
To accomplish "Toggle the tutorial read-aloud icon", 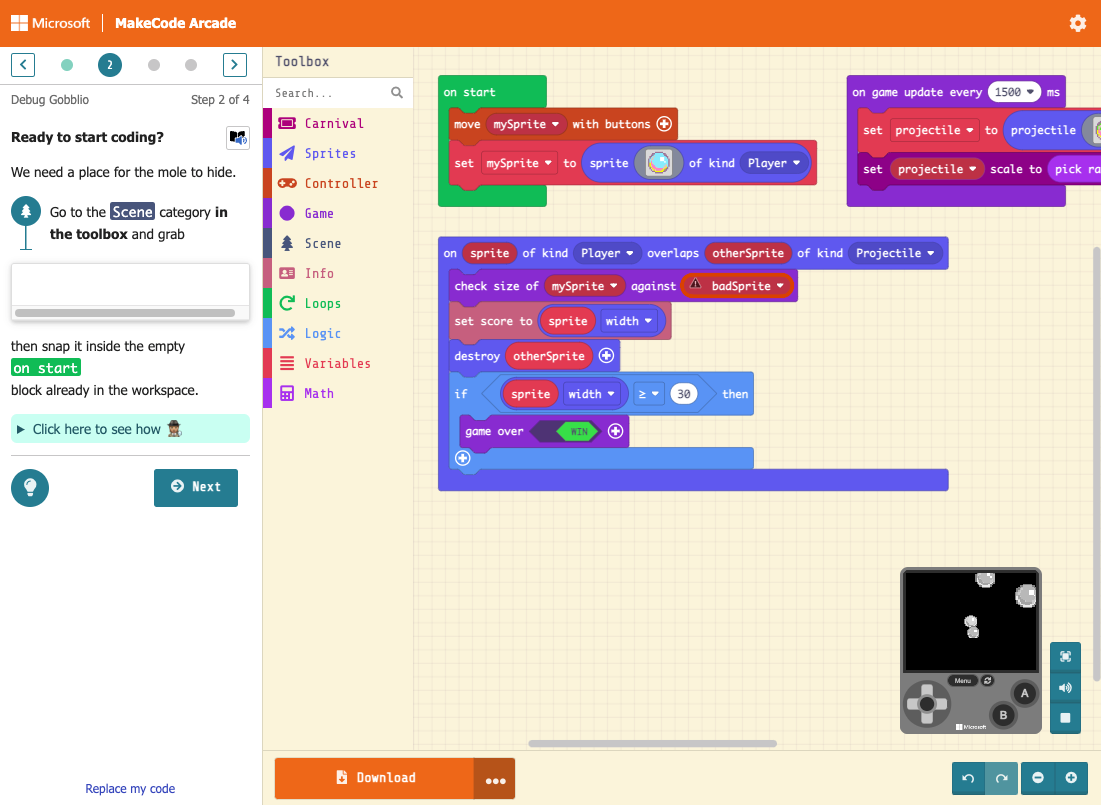I will [238, 137].
